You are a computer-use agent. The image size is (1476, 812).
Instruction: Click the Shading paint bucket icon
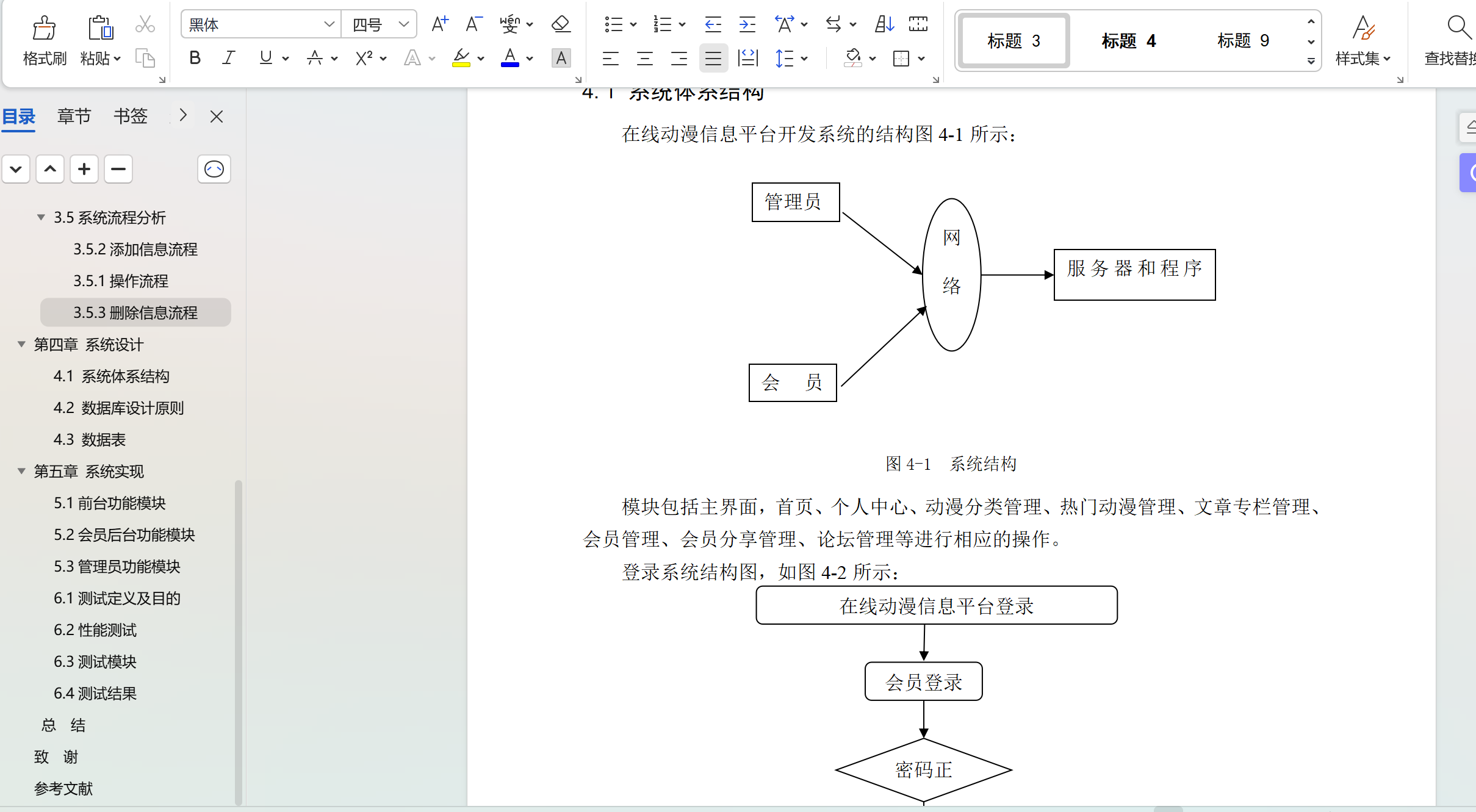click(853, 59)
